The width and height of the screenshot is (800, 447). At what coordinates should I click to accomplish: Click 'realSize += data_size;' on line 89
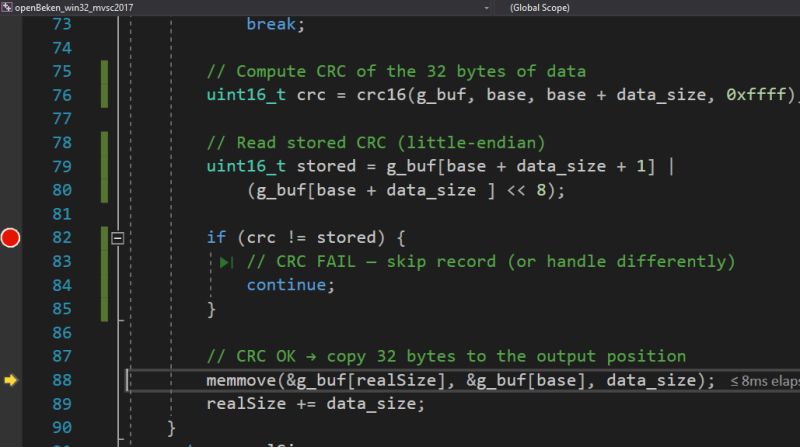[315, 404]
